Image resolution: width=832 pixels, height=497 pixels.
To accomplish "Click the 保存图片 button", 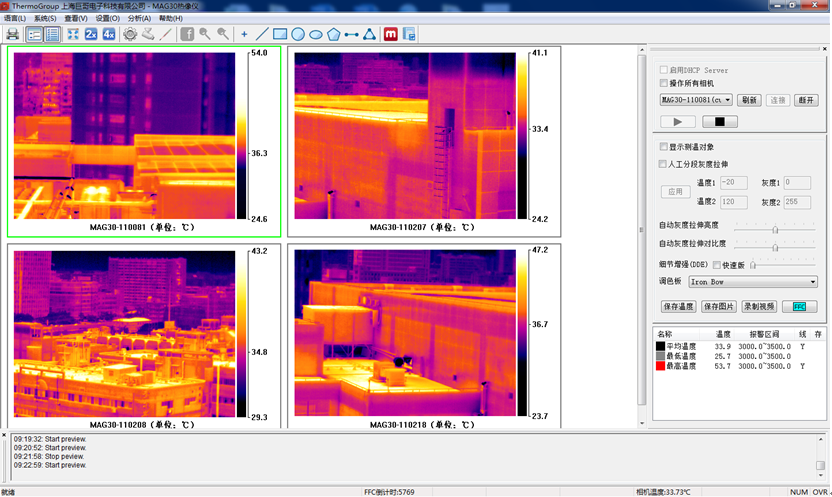I will [x=718, y=307].
